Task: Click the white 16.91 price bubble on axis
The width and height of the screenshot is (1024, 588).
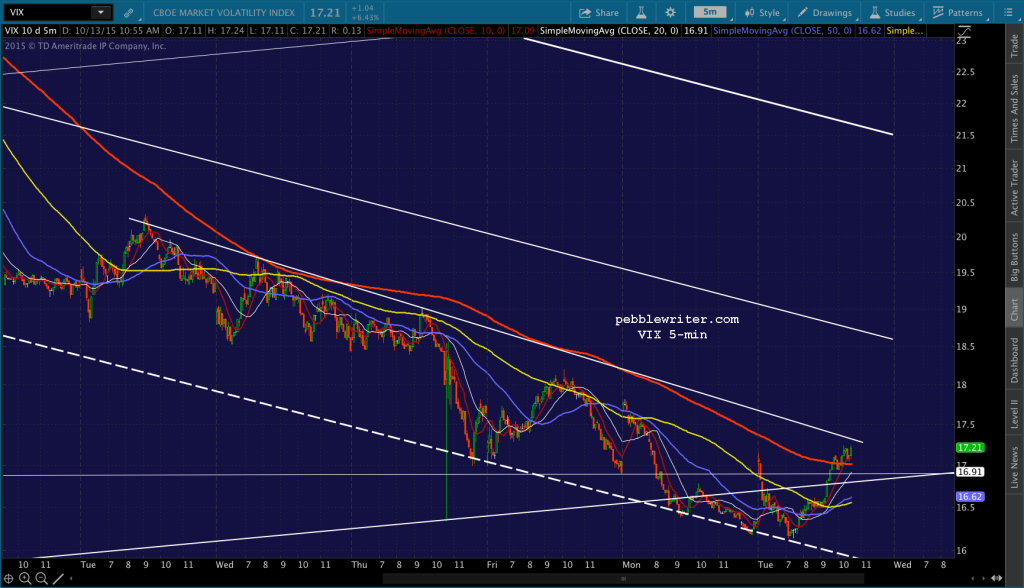Action: pos(970,472)
